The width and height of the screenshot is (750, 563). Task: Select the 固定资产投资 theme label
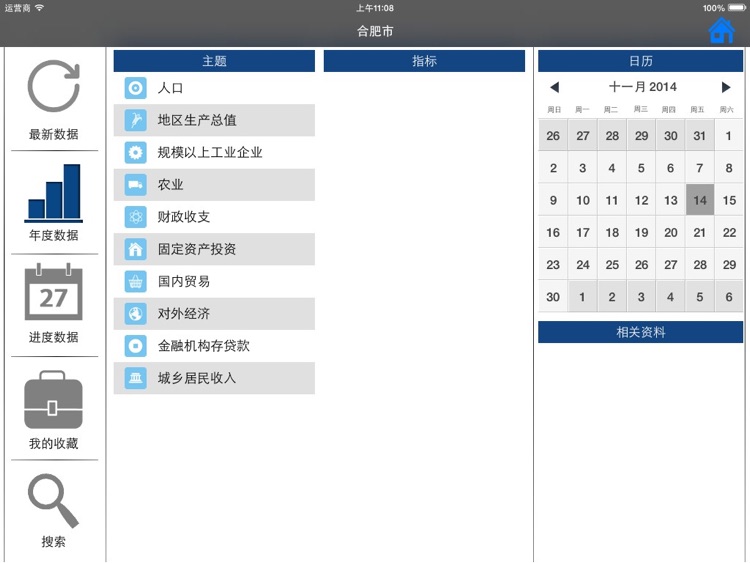[197, 249]
